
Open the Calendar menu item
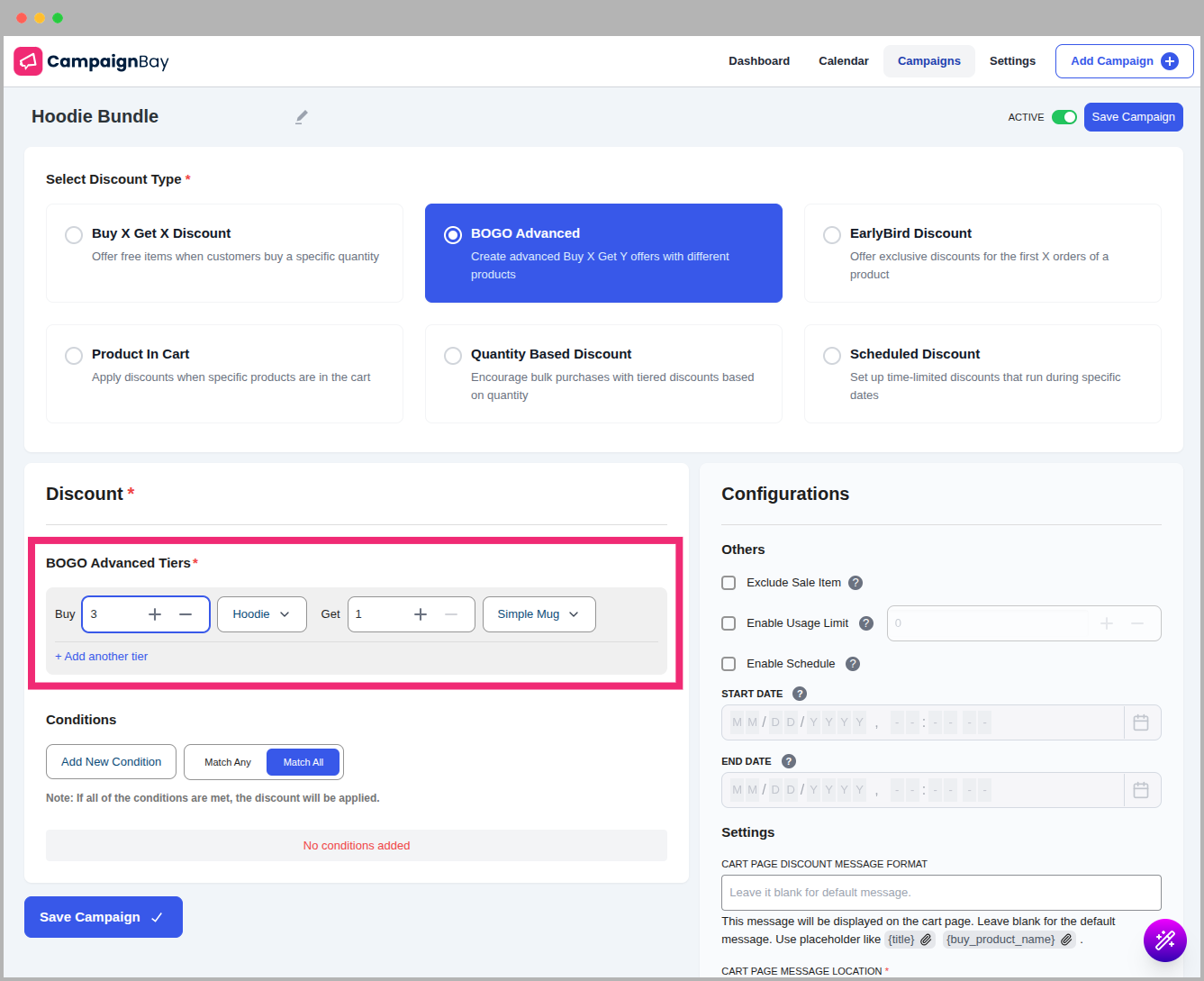coord(843,61)
